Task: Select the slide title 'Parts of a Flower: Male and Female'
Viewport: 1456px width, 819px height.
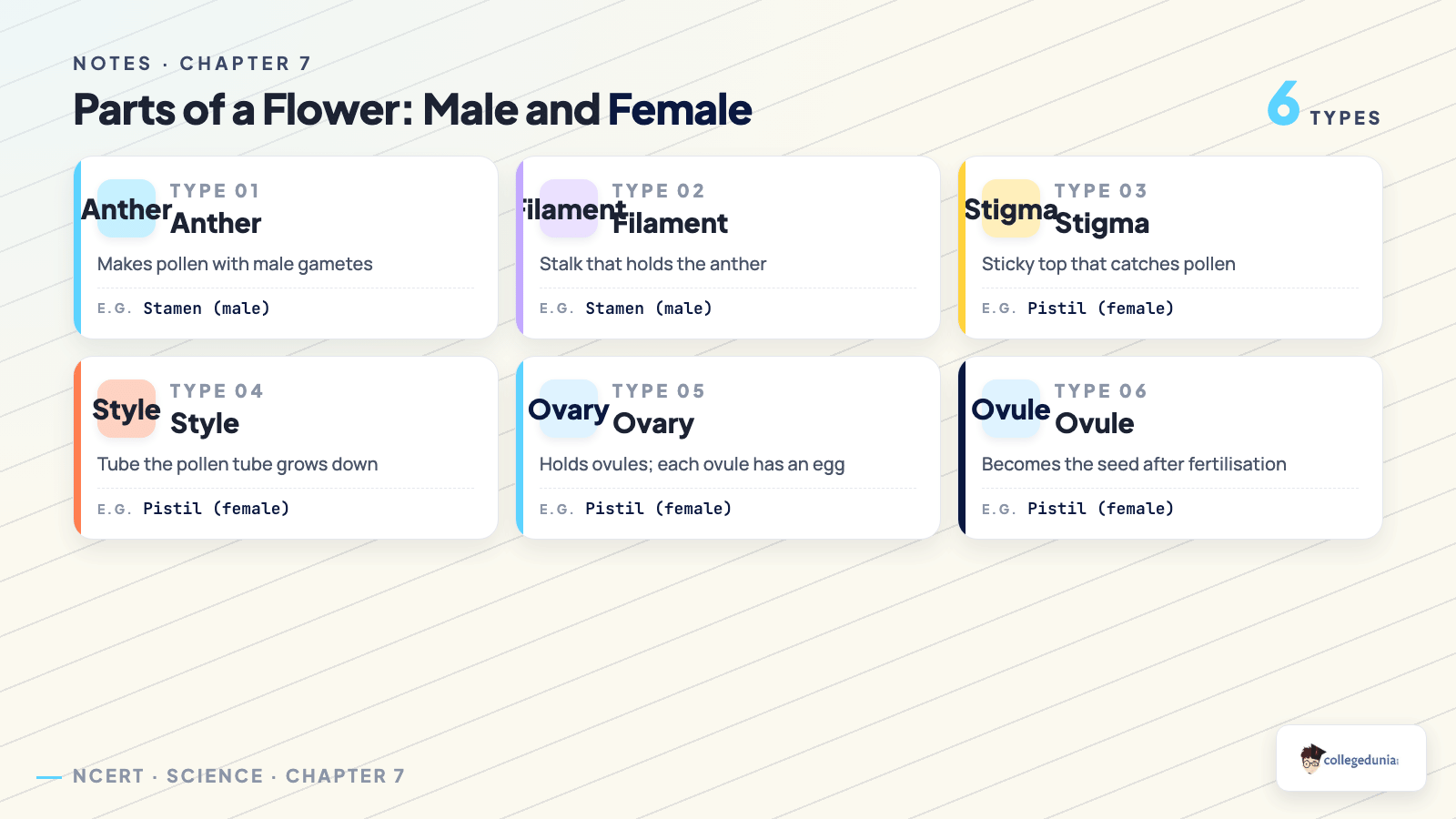Action: point(412,109)
